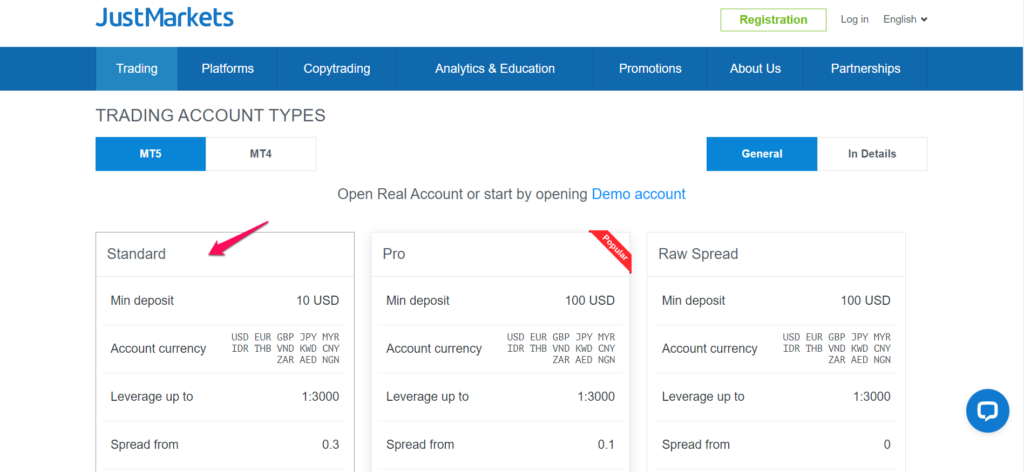The width and height of the screenshot is (1024, 472).
Task: Switch to the MT5 tab
Action: [x=151, y=154]
